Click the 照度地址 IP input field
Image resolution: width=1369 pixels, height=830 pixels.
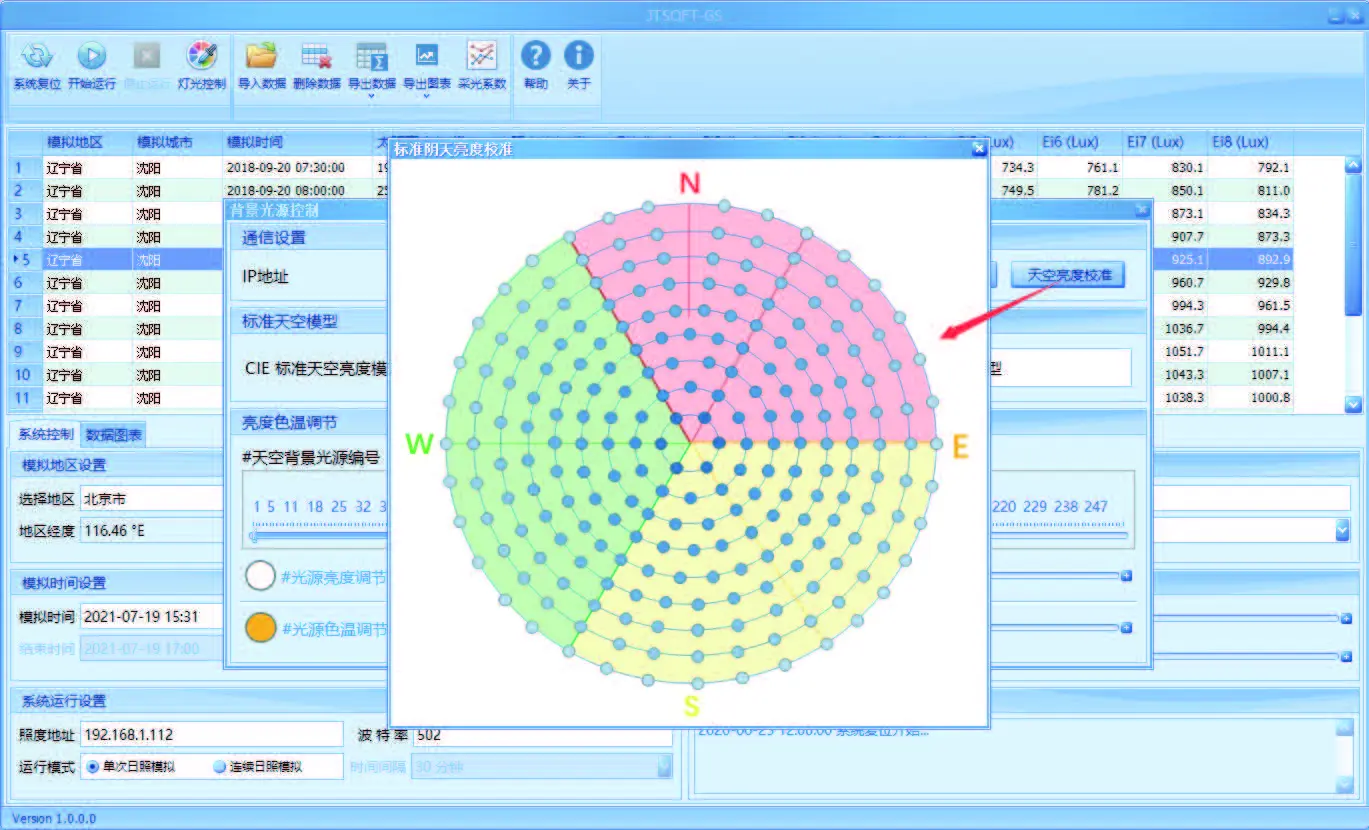[211, 734]
